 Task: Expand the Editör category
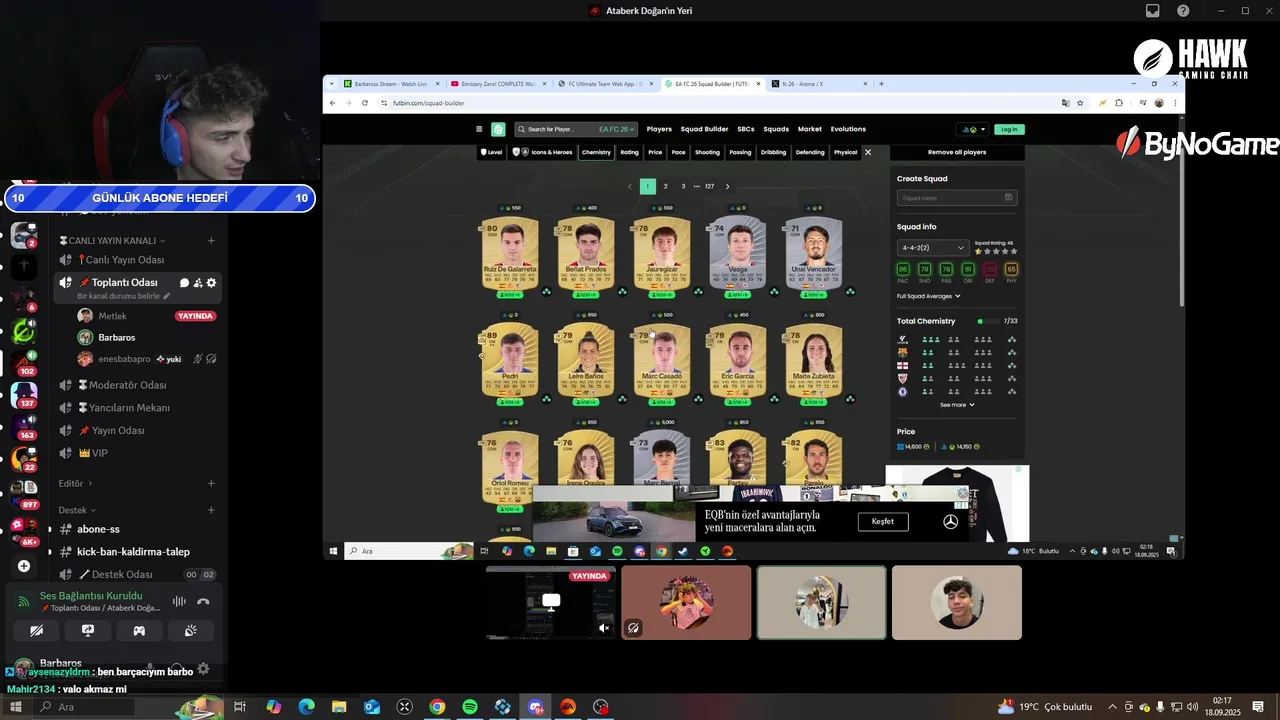point(75,483)
